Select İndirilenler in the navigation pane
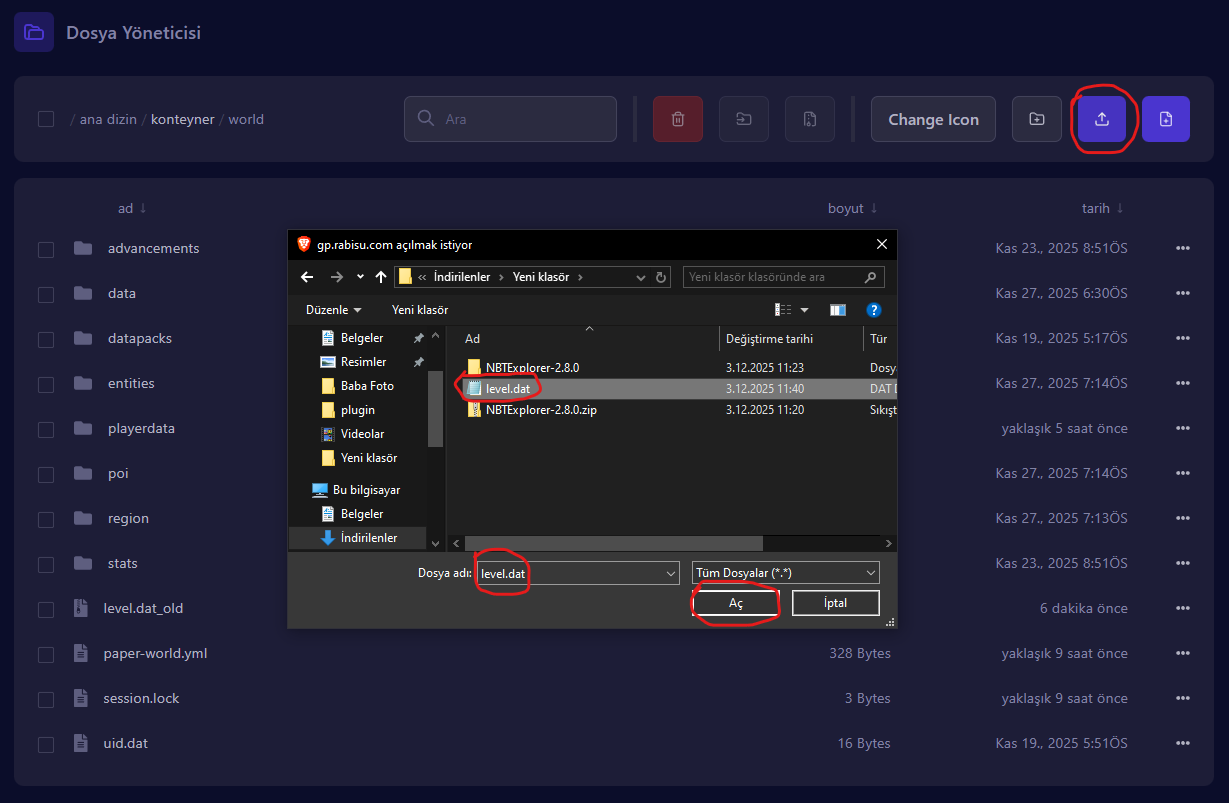 point(368,538)
